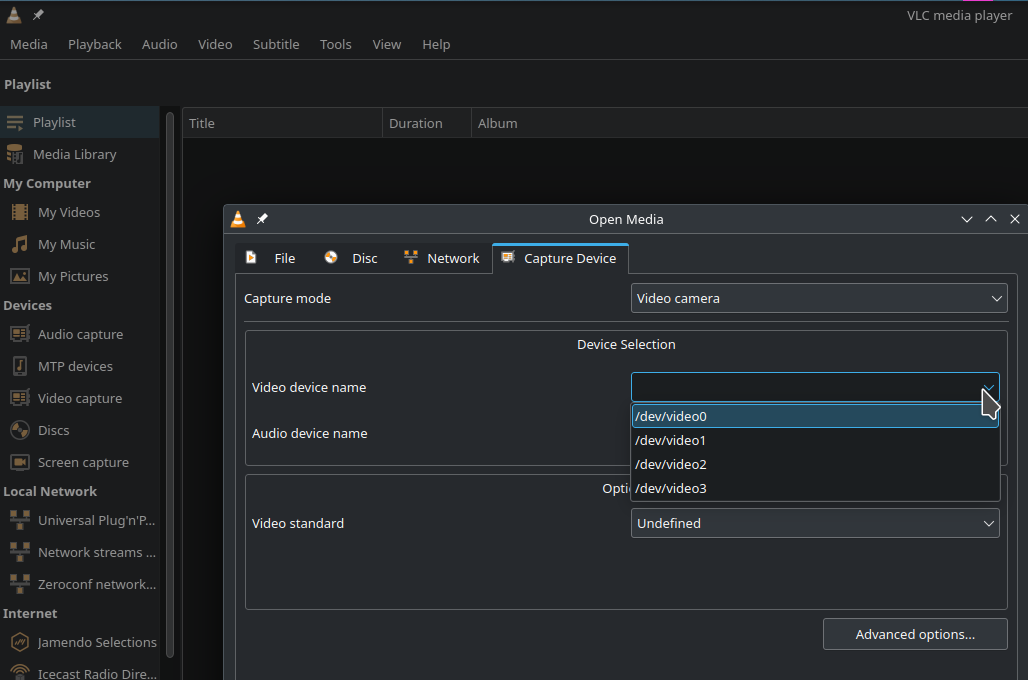The image size is (1028, 680).
Task: Click the Zeroconf network icon
Action: click(20, 584)
